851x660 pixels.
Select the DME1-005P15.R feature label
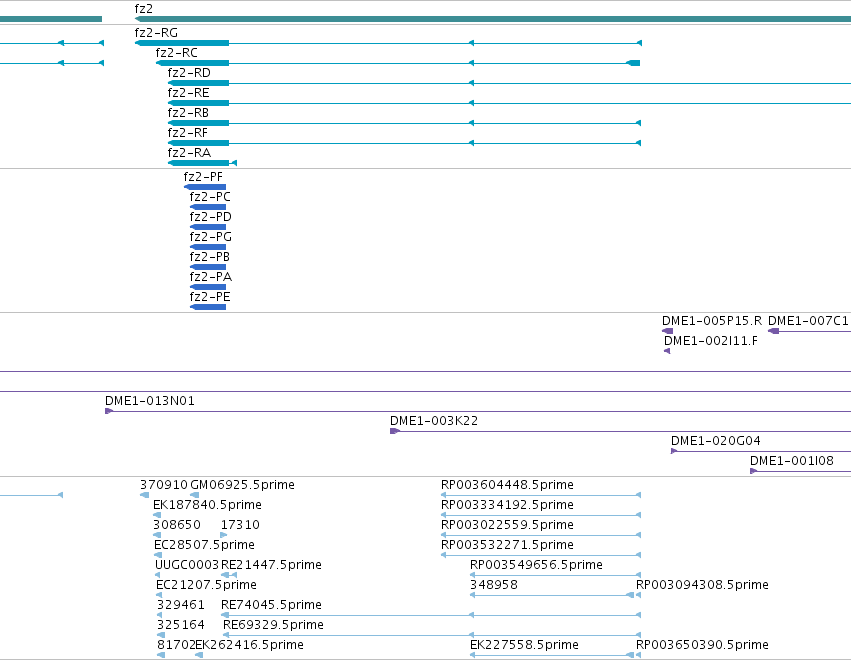click(x=712, y=321)
